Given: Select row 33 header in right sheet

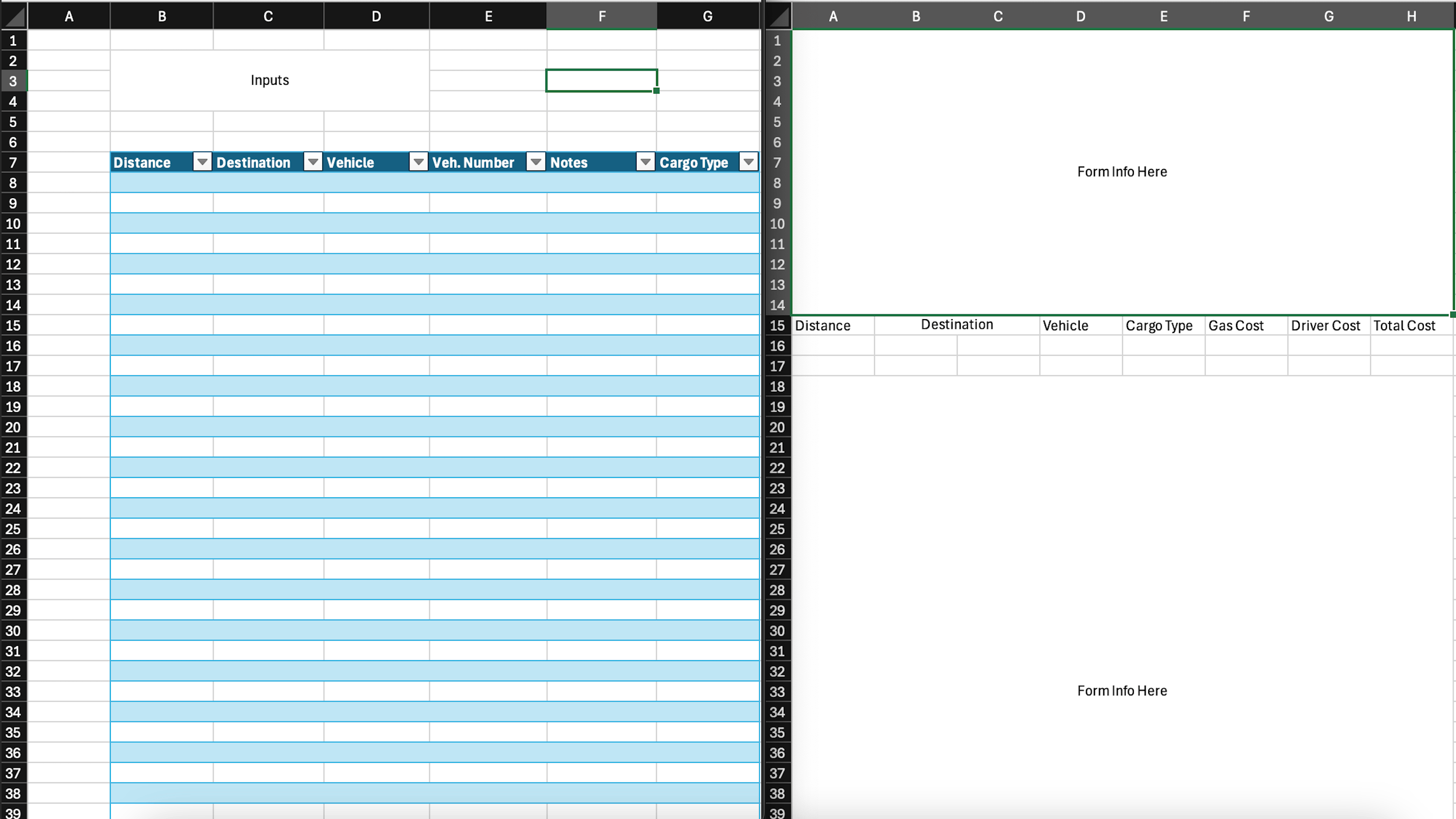Looking at the screenshot, I should click(x=778, y=691).
